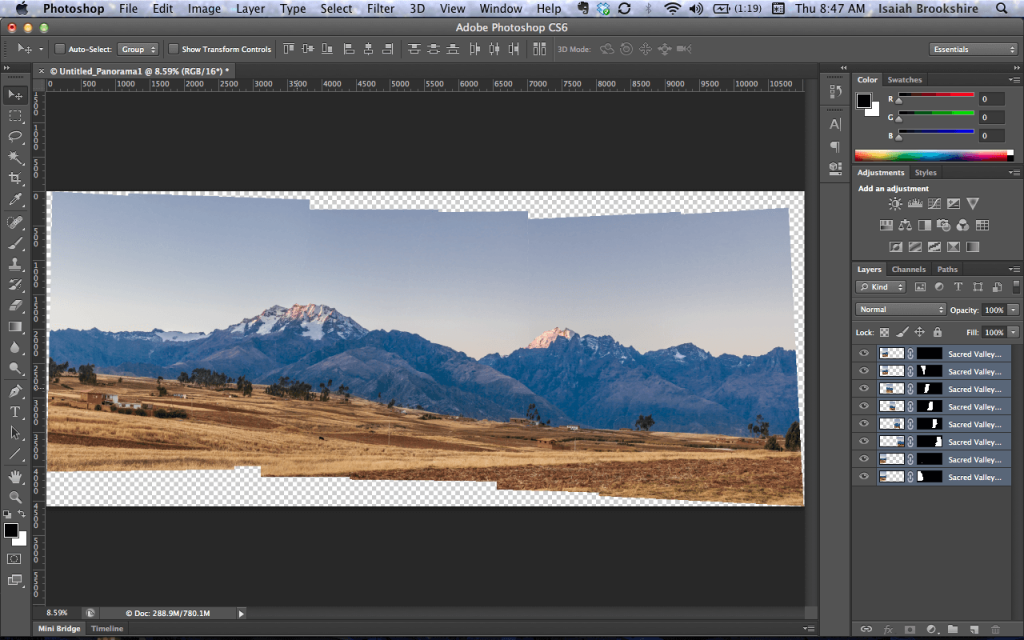
Task: Pick the Hand tool
Action: [15, 476]
